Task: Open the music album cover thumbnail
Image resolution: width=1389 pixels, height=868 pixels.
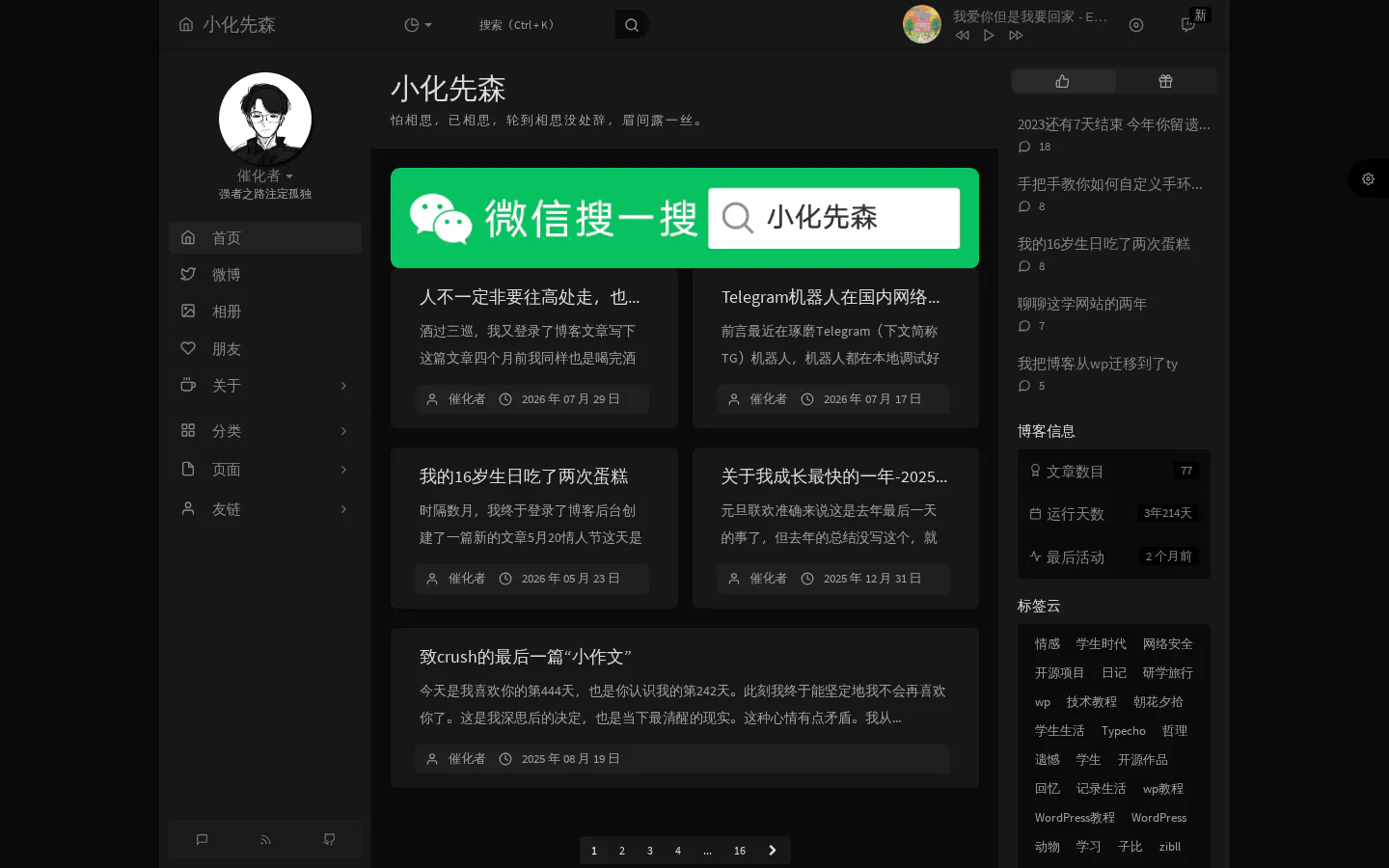Action: (x=922, y=24)
